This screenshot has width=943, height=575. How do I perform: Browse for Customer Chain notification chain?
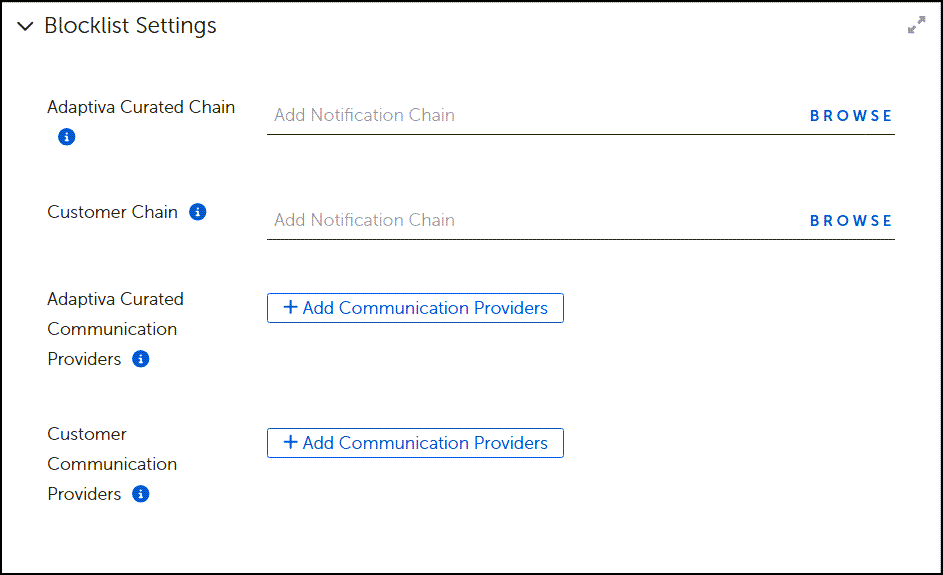tap(850, 221)
